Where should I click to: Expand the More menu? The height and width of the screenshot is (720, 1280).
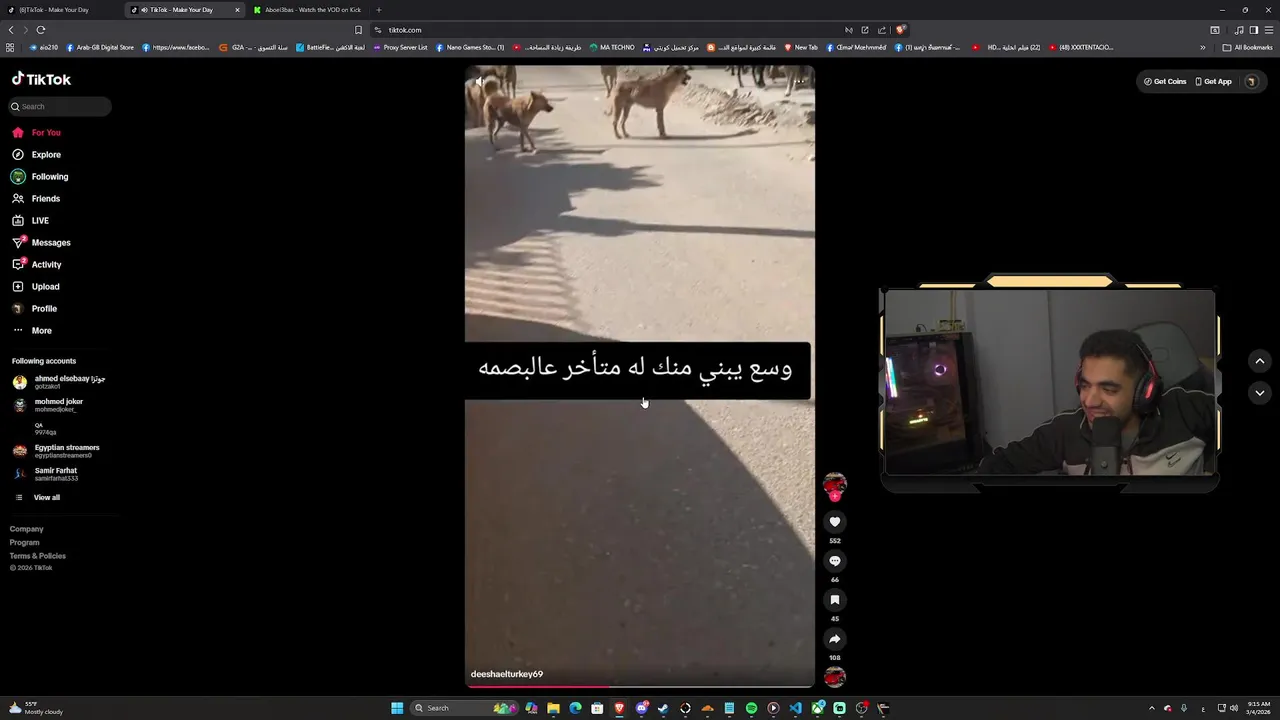pyautogui.click(x=32, y=330)
